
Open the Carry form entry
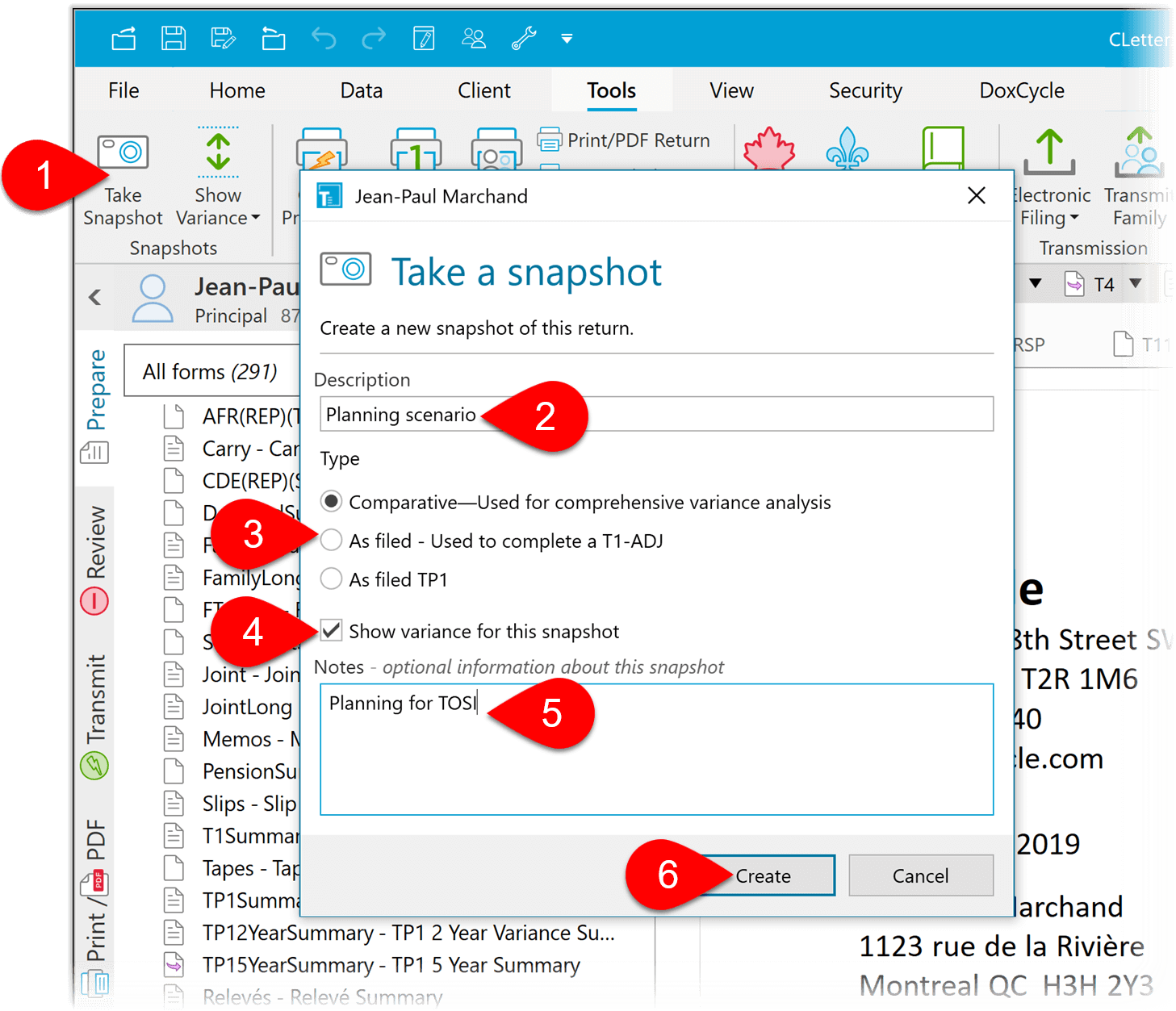[x=232, y=449]
